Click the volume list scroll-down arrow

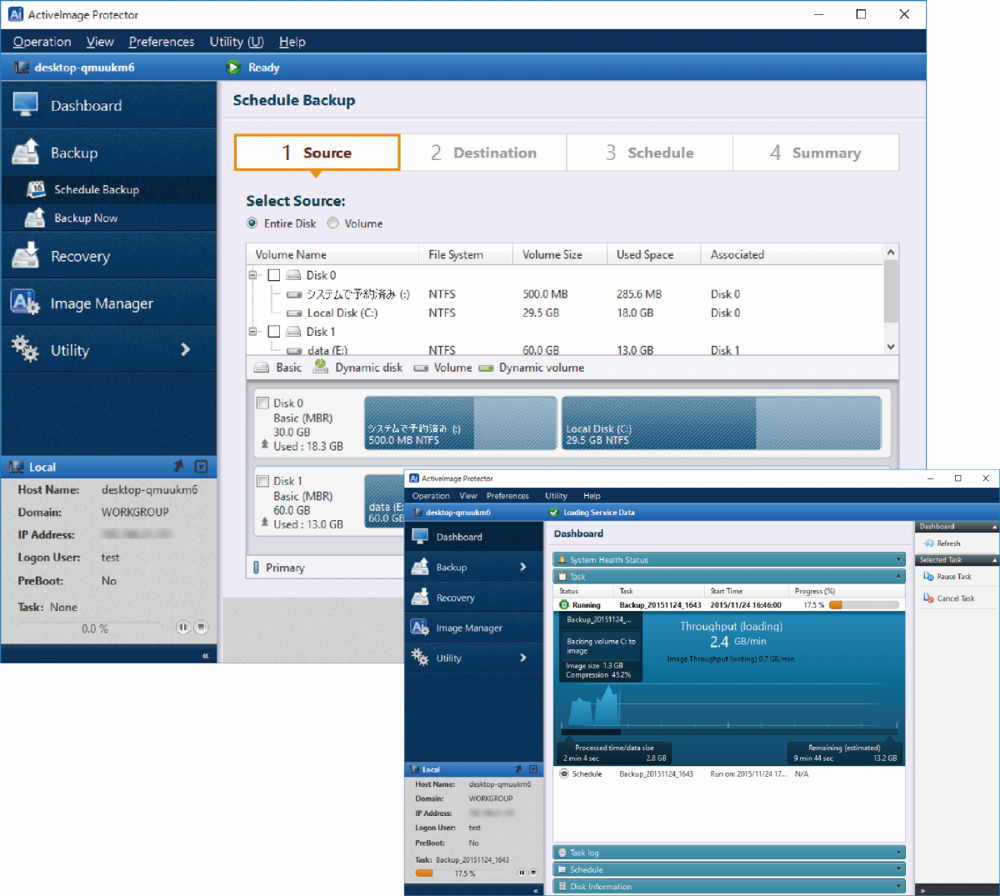click(891, 347)
